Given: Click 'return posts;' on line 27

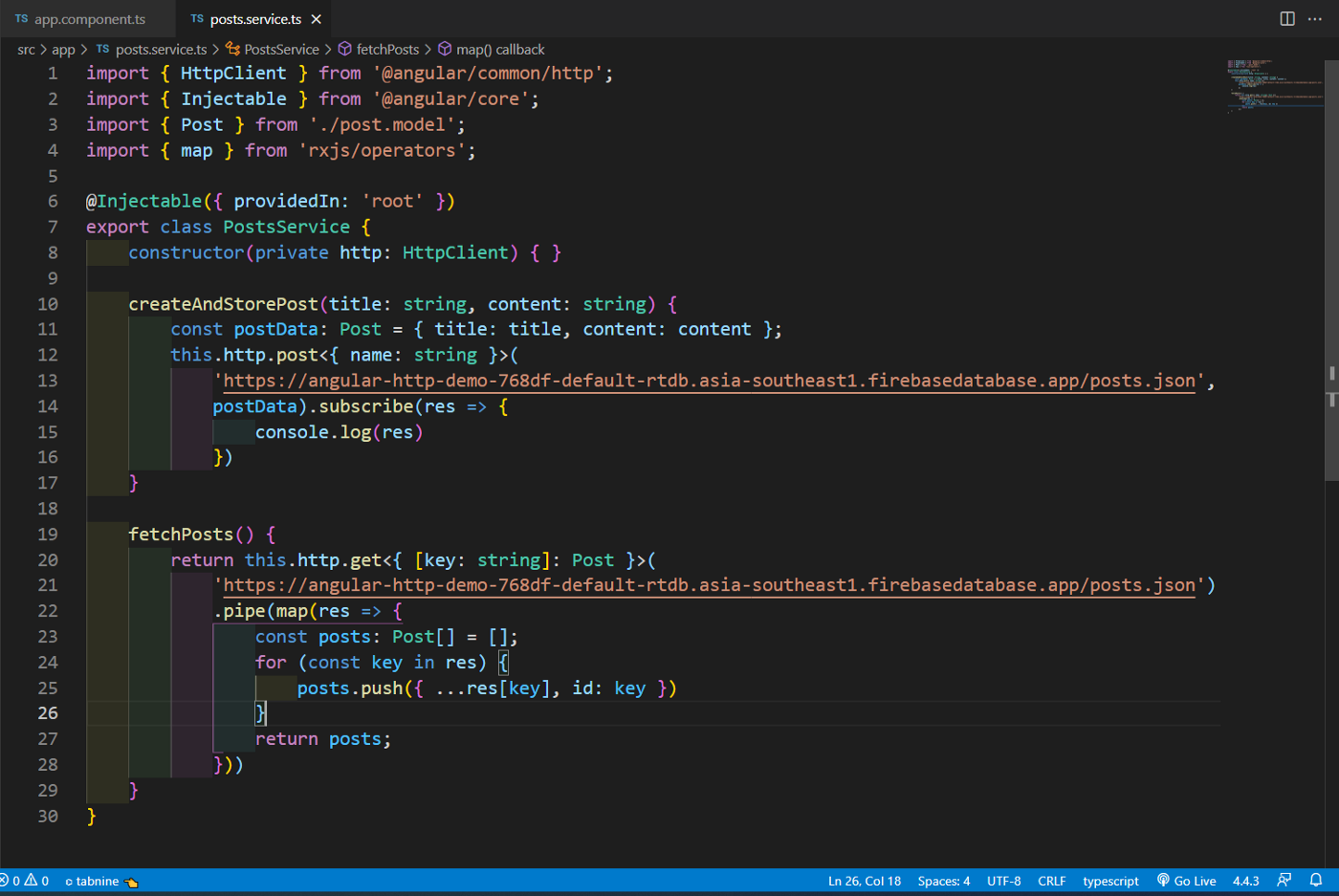Looking at the screenshot, I should 323,739.
